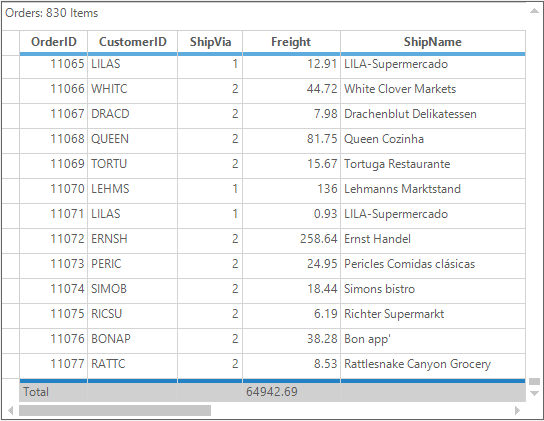
Task: Select row header for order 11077
Action: tap(10, 366)
